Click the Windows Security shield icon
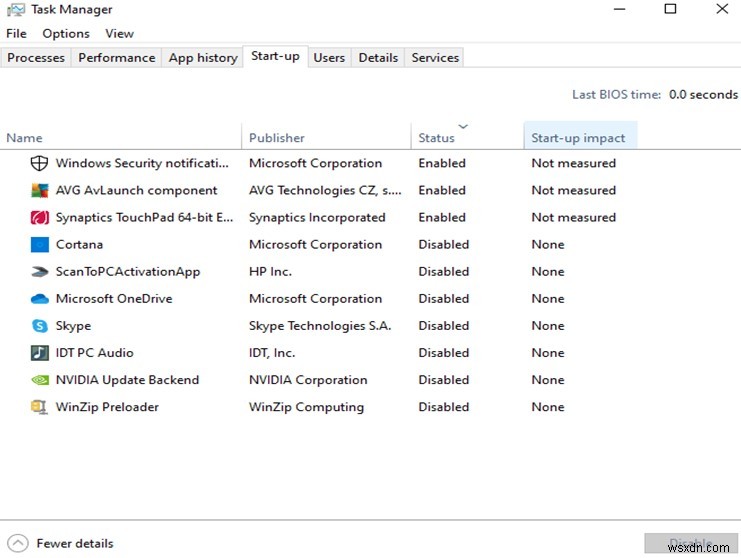Image resolution: width=741 pixels, height=558 pixels. point(39,163)
